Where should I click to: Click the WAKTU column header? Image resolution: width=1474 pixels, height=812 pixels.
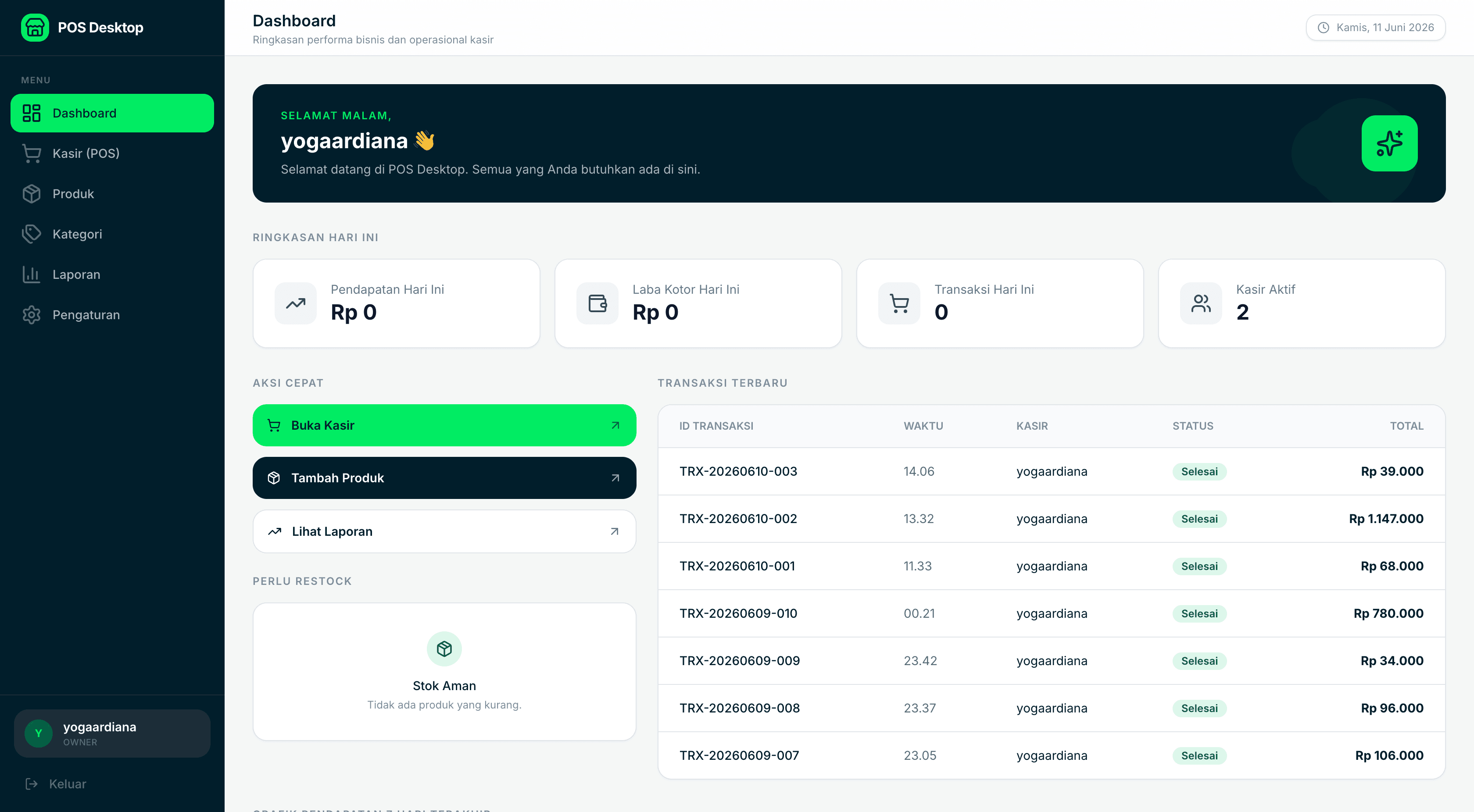tap(923, 426)
